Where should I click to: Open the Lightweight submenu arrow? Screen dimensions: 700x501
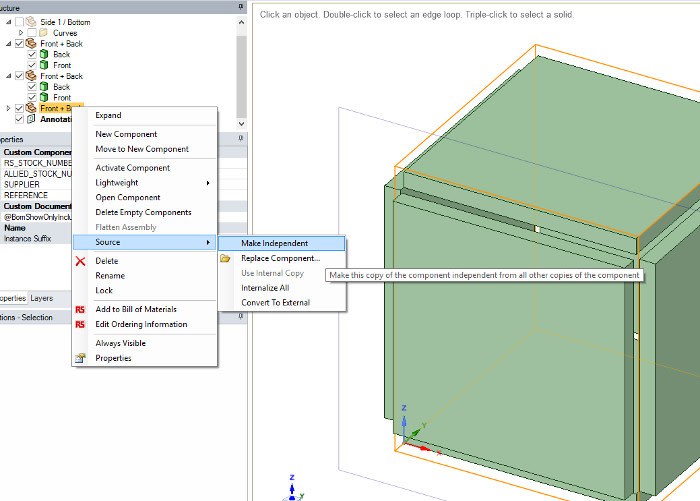(208, 183)
